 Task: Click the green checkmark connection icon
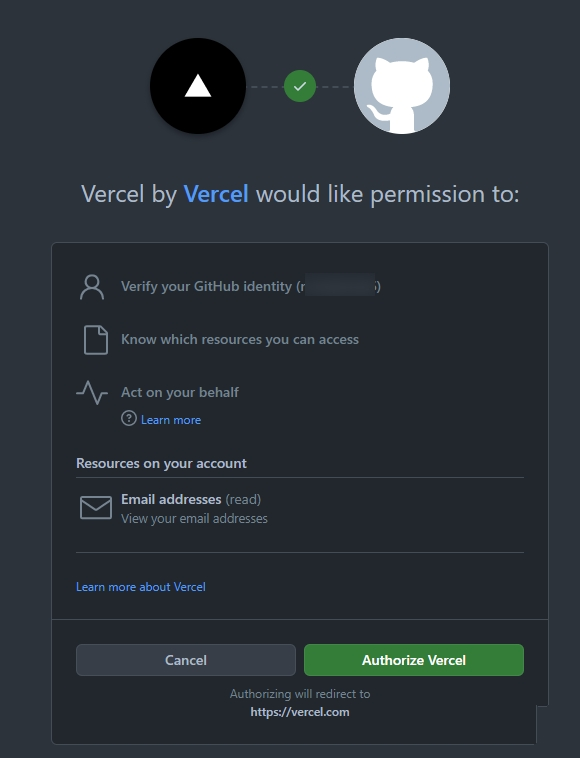click(x=300, y=86)
